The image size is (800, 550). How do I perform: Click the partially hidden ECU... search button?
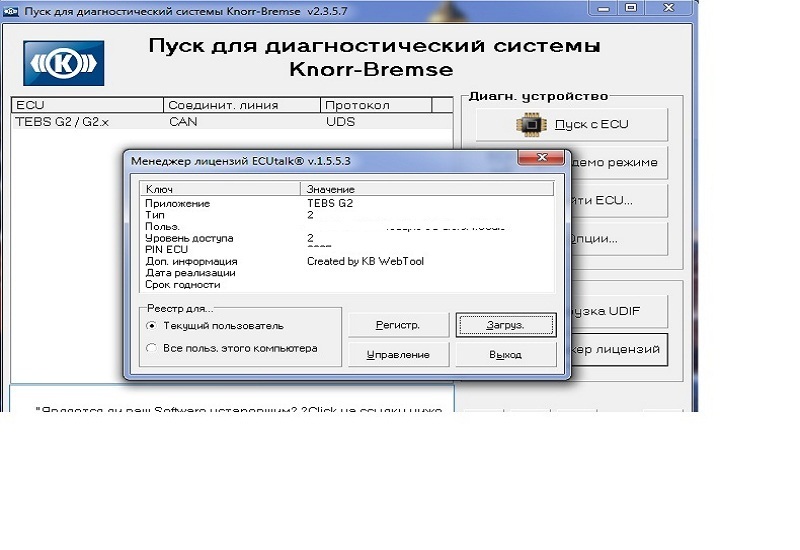point(619,201)
